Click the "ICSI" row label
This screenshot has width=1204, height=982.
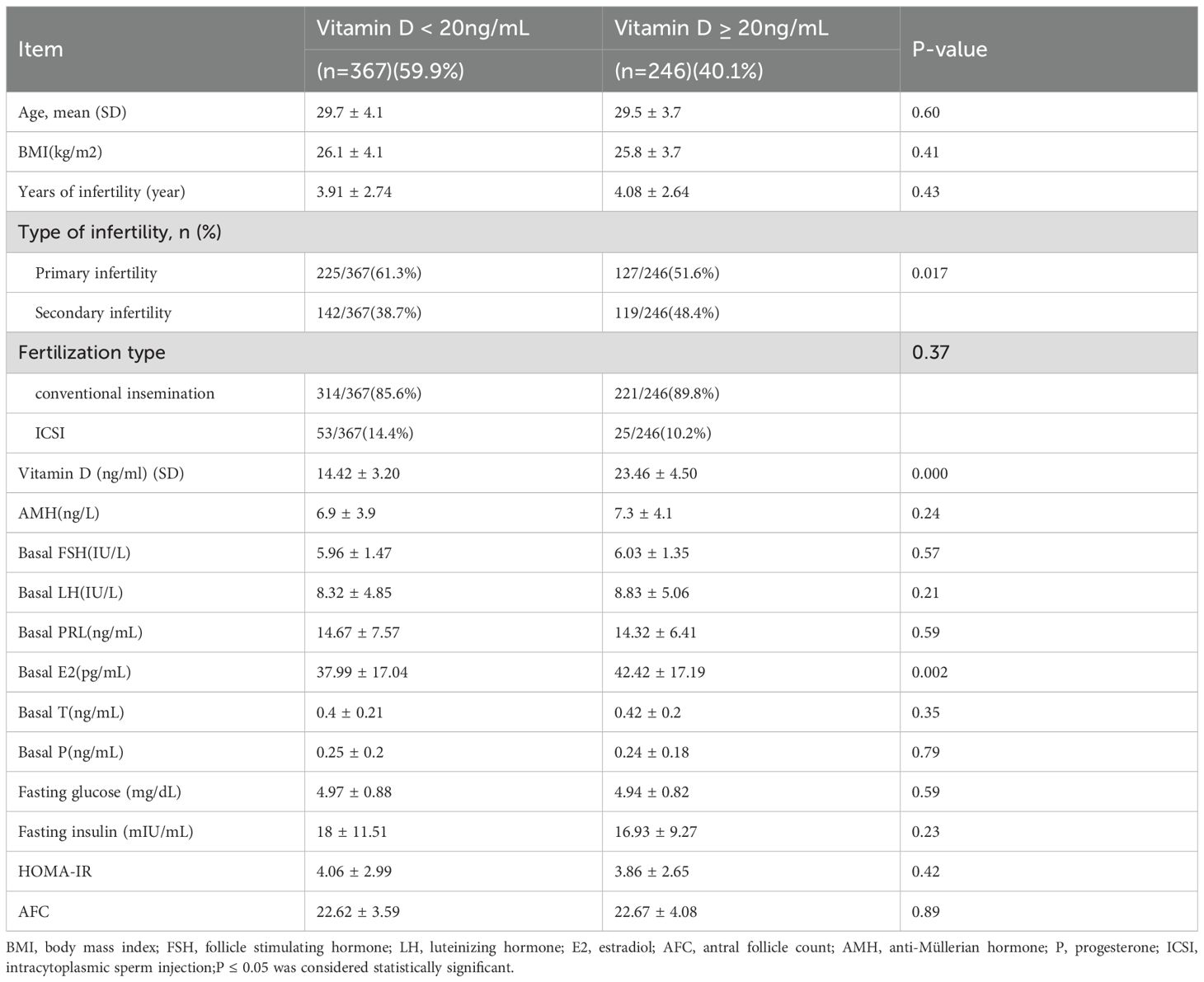coord(49,433)
